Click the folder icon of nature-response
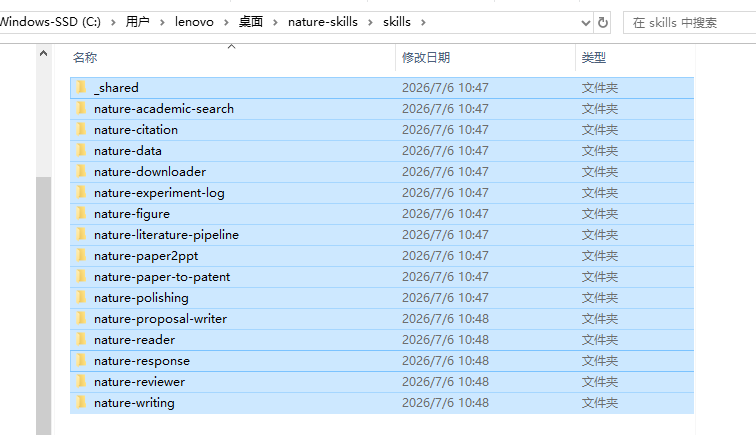The height and width of the screenshot is (435, 756). (81, 360)
